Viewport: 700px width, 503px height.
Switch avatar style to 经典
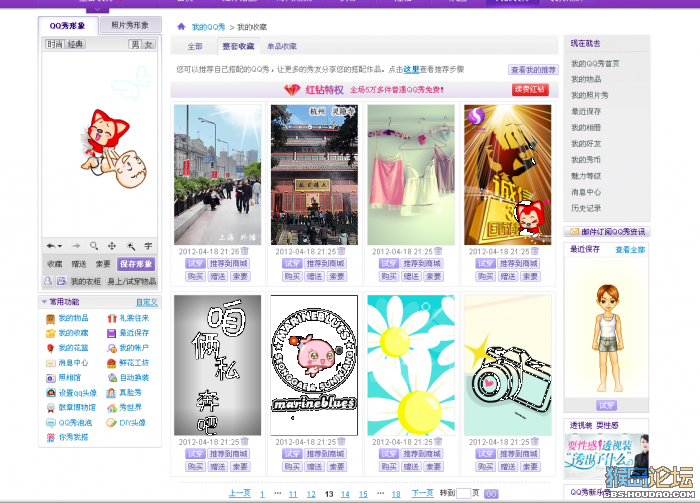coord(75,44)
